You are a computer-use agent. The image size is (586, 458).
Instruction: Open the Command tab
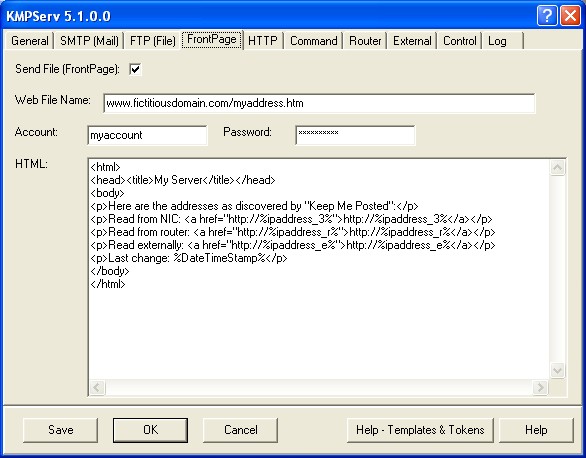click(x=314, y=41)
